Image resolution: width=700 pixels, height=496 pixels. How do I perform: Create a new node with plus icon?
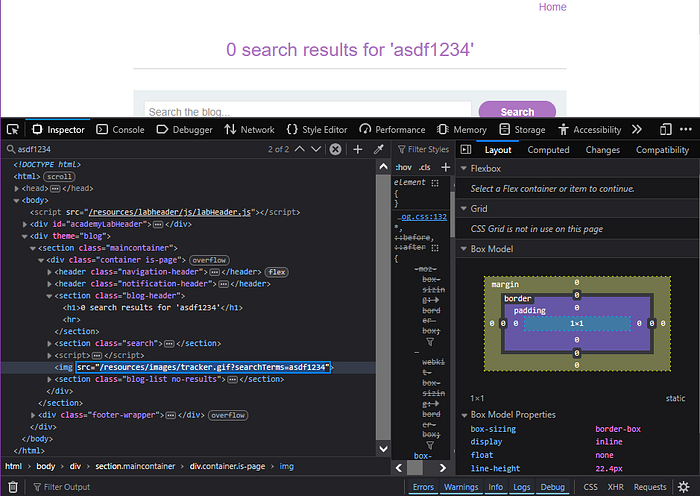click(358, 149)
